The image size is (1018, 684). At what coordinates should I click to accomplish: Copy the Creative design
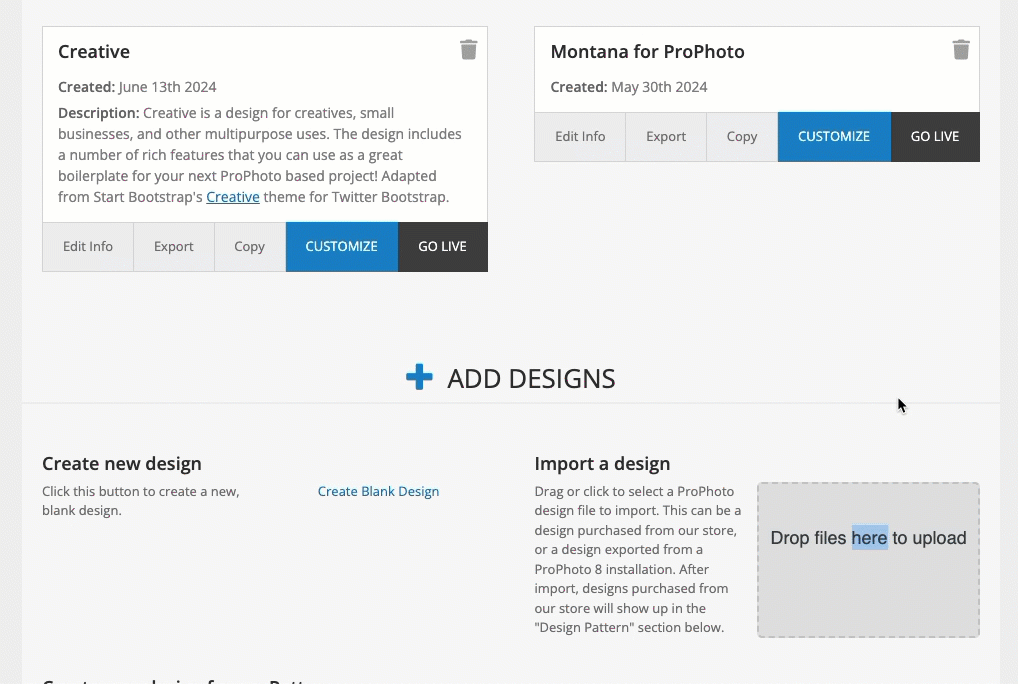249,247
